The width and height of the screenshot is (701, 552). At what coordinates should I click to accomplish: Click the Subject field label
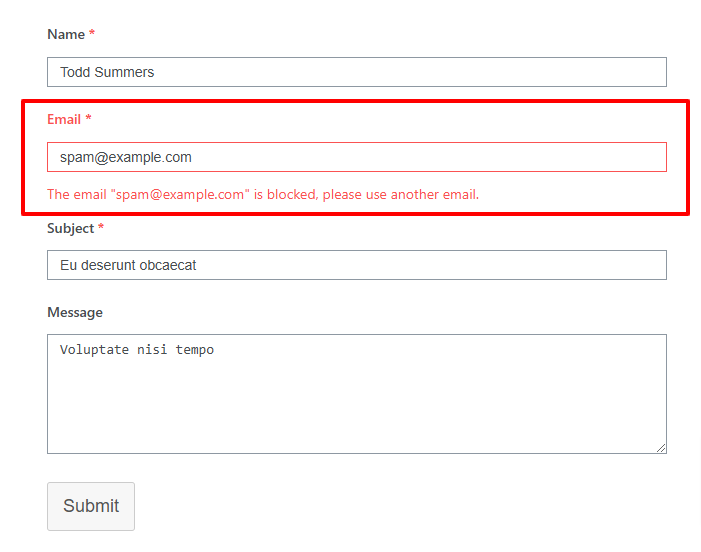(x=70, y=229)
